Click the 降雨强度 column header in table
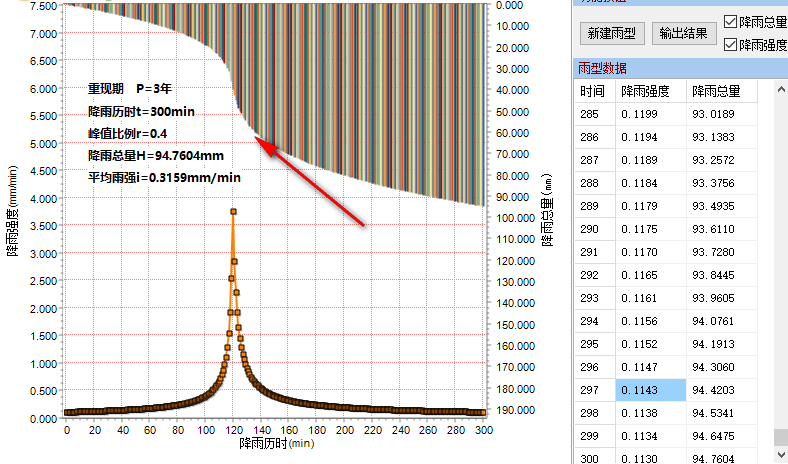This screenshot has height=464, width=788. pos(645,91)
